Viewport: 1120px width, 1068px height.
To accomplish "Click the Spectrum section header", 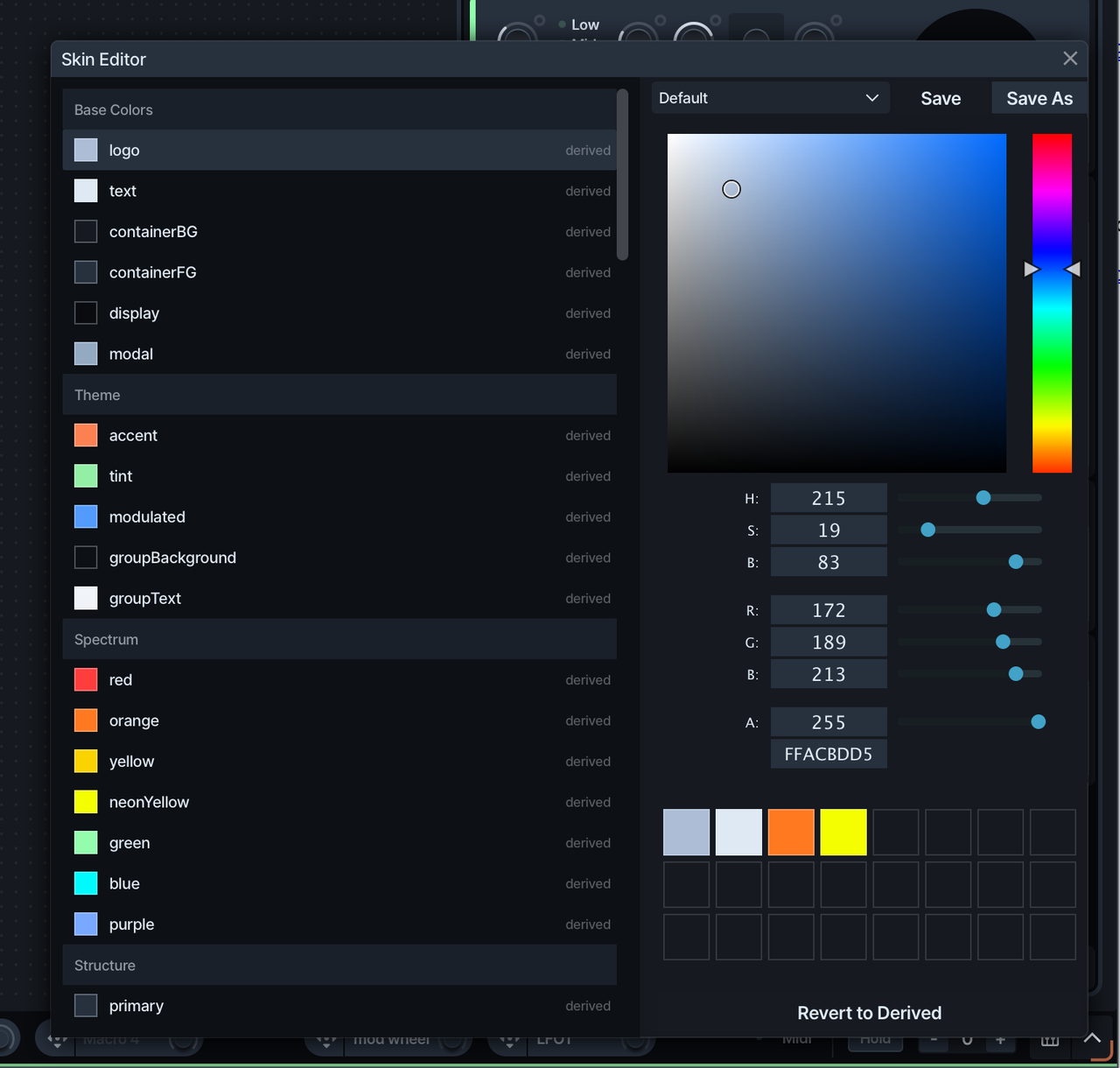I will [339, 639].
